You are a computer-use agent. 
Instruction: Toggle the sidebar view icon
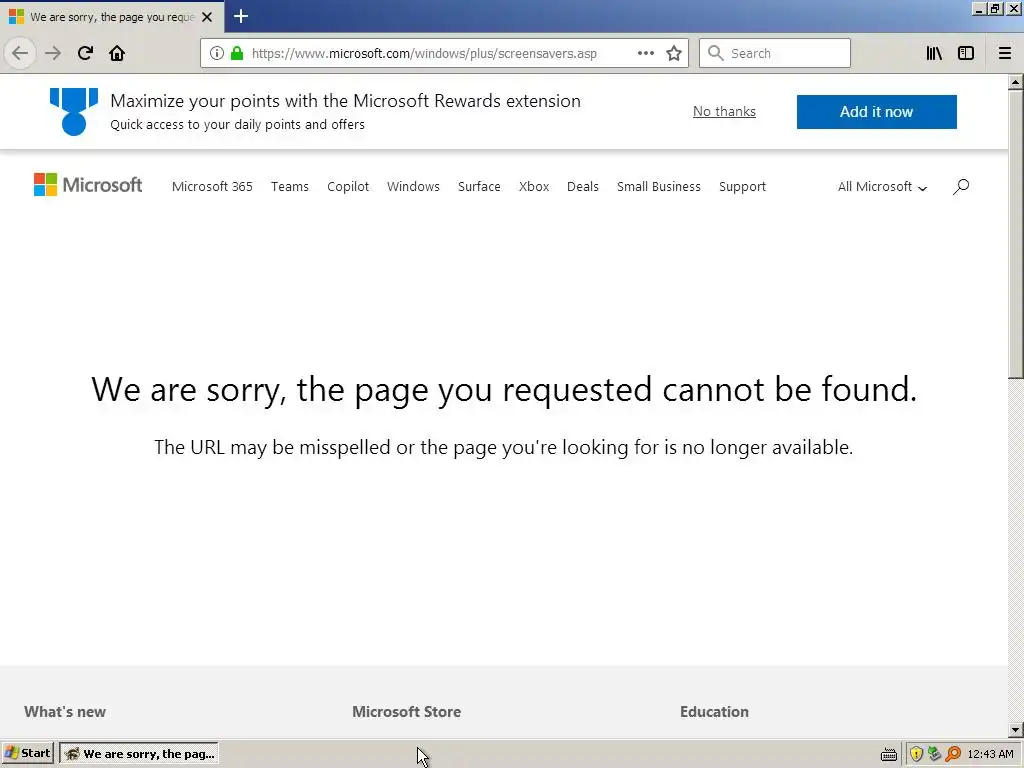click(966, 53)
